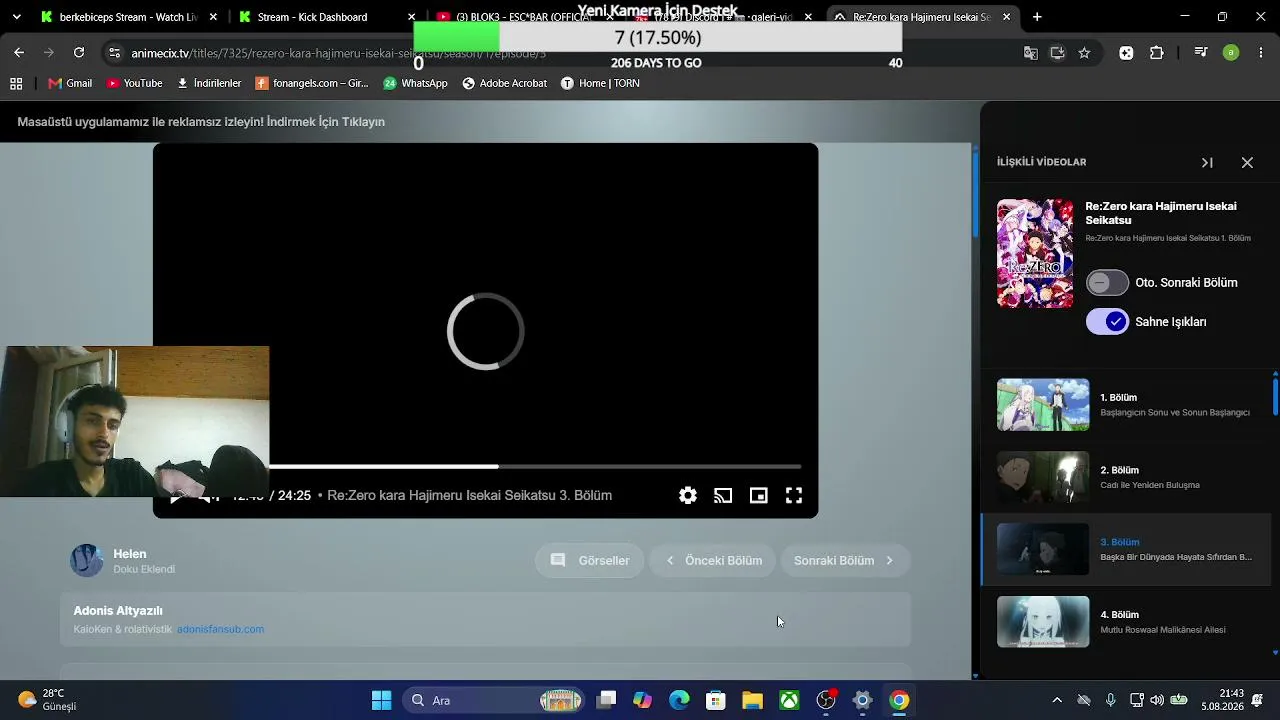Open Windows Settings from taskbar
Viewport: 1280px width, 720px height.
pyautogui.click(x=863, y=700)
